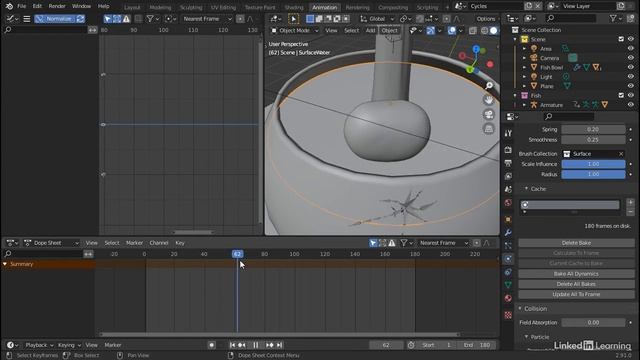
Task: Click the Scale Influence slider
Action: pyautogui.click(x=593, y=164)
